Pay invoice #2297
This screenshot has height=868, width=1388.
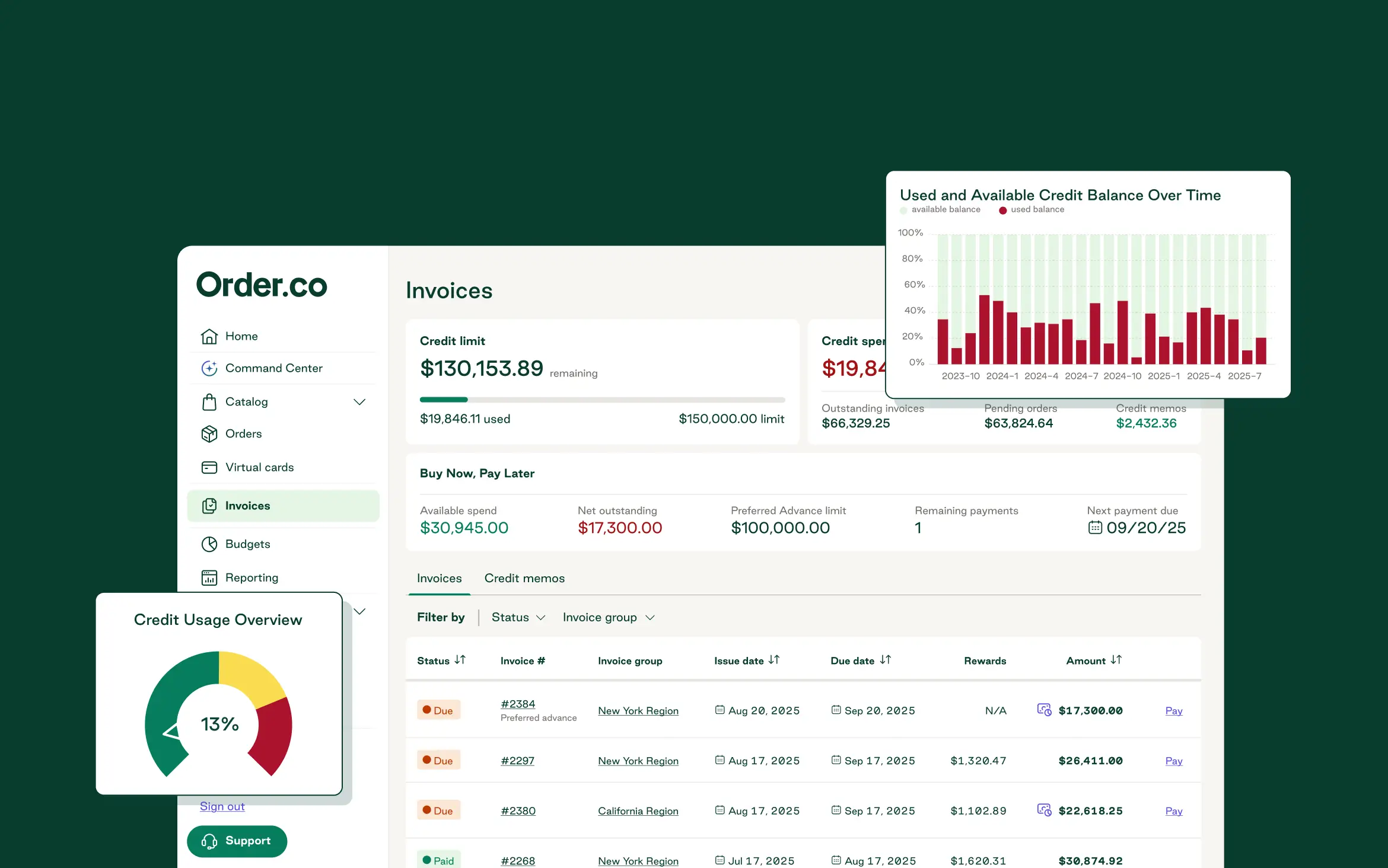pos(1173,761)
